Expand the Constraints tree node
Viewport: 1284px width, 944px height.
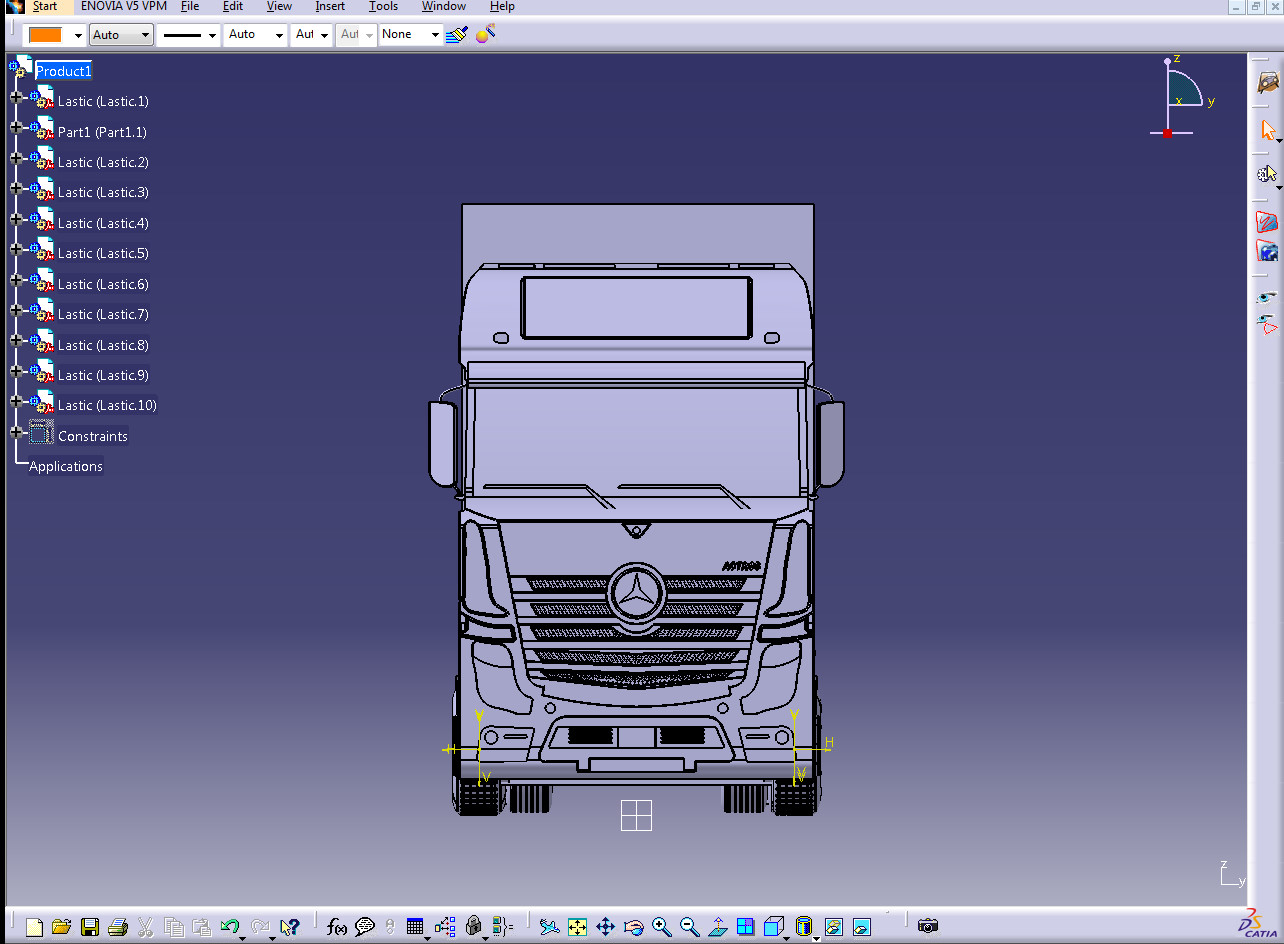tap(16, 432)
